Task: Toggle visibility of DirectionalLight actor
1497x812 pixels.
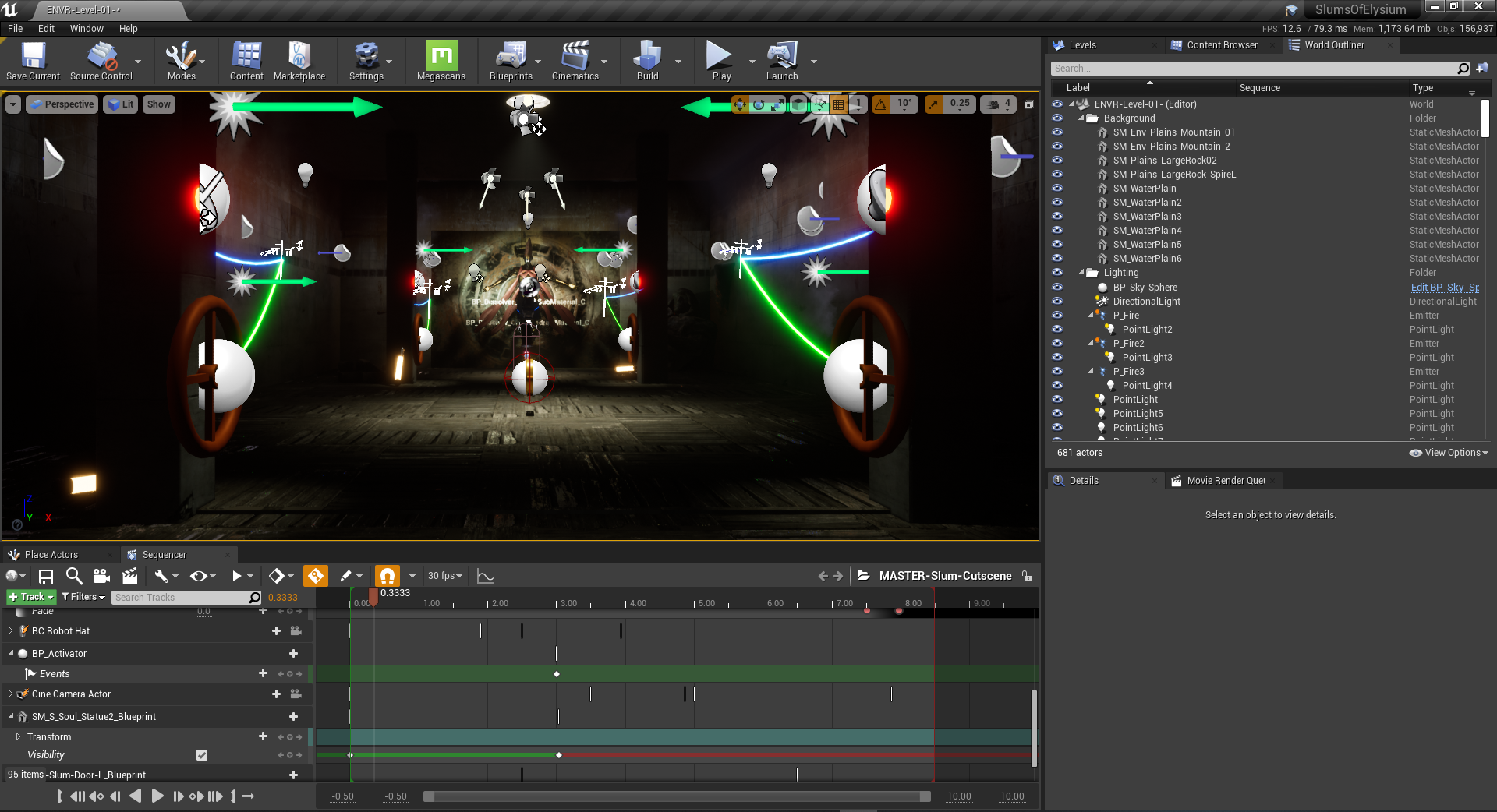Action: [1057, 302]
